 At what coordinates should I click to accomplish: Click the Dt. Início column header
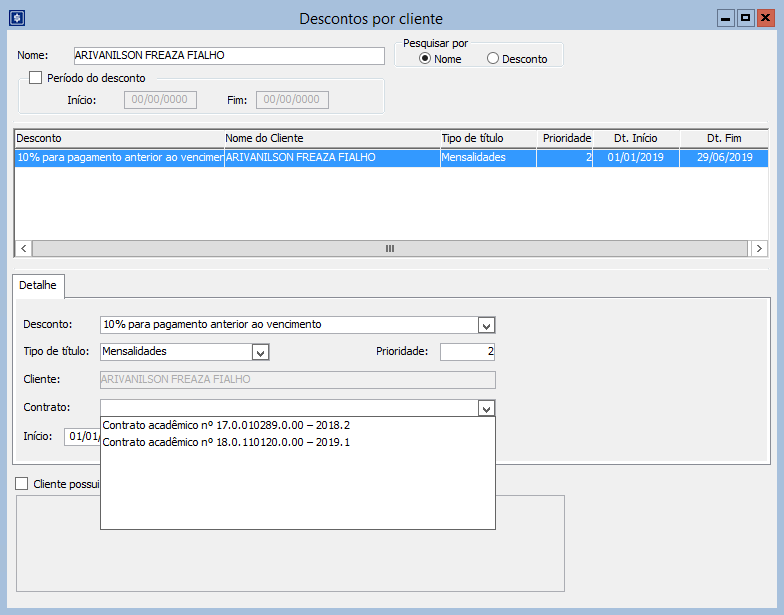point(635,138)
